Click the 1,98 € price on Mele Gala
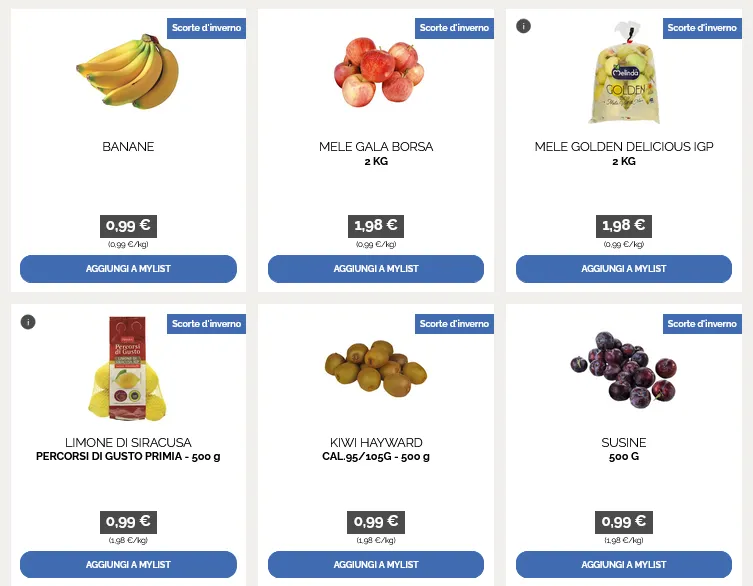This screenshot has height=586, width=753. point(376,226)
